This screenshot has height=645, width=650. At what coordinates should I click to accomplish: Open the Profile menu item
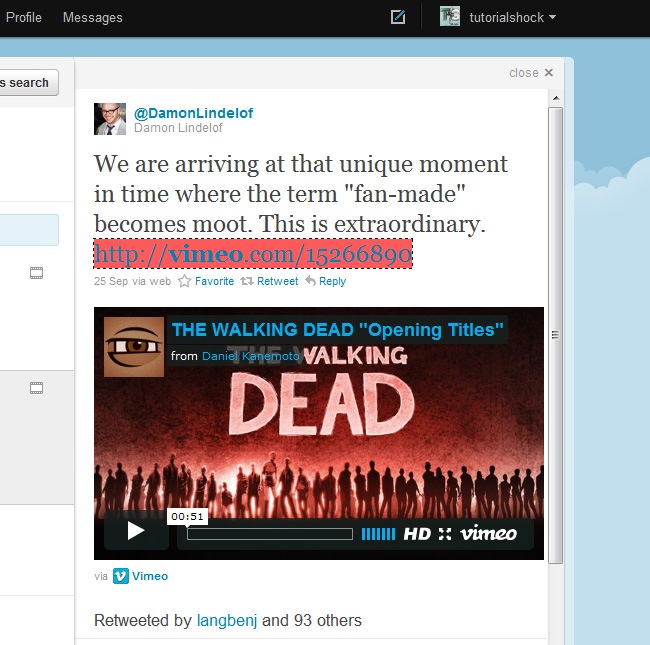(x=24, y=17)
